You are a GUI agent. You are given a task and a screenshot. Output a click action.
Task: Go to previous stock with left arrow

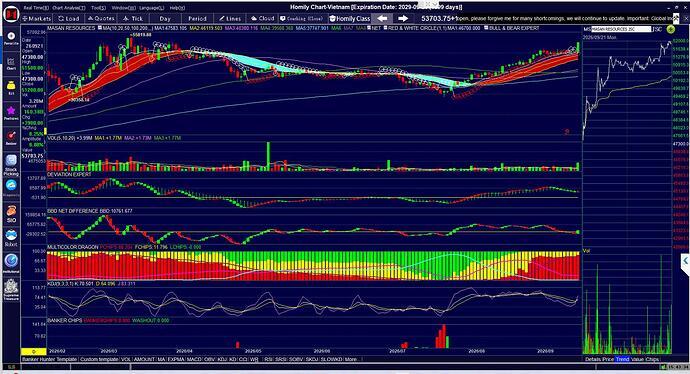(382, 18)
